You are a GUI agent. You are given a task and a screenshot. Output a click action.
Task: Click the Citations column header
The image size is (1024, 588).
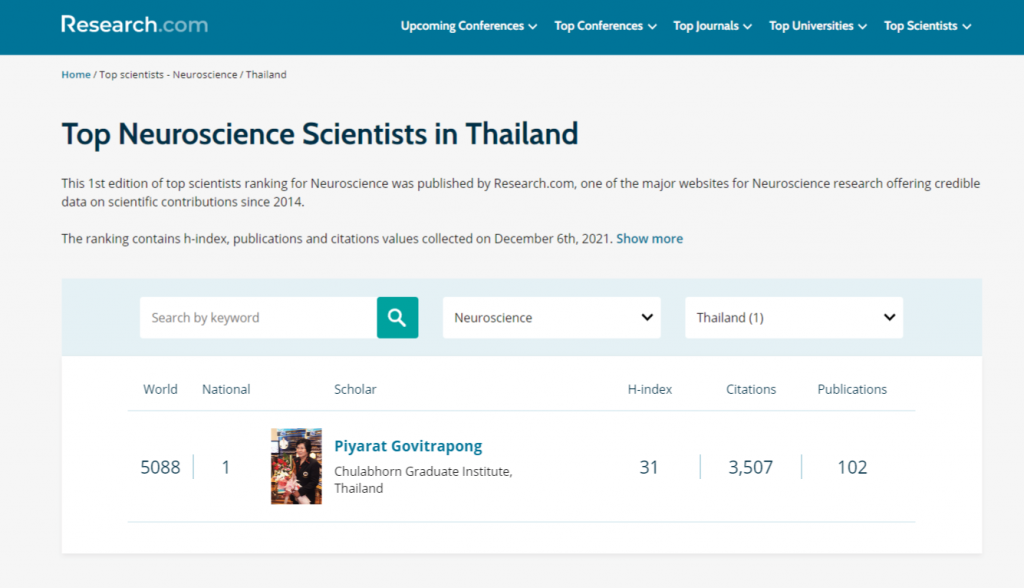pos(751,389)
